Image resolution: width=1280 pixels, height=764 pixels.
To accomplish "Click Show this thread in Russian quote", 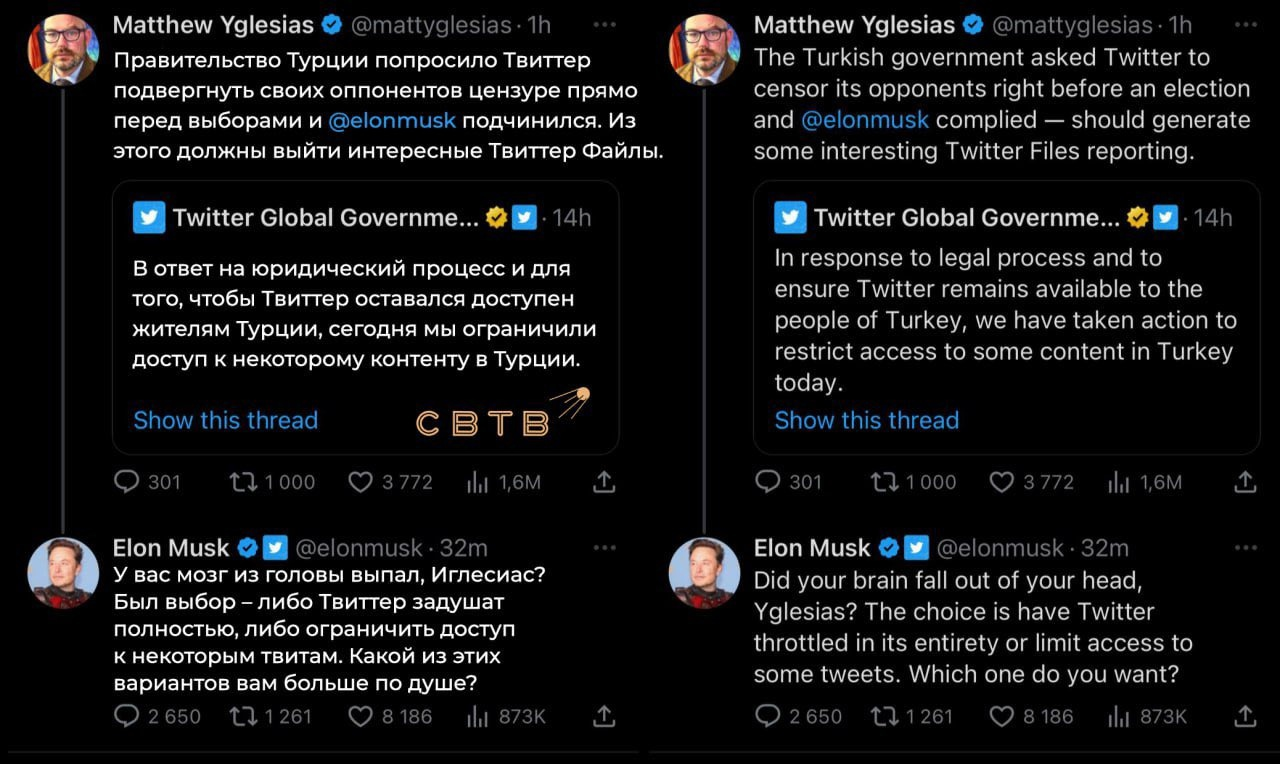I will 225,420.
